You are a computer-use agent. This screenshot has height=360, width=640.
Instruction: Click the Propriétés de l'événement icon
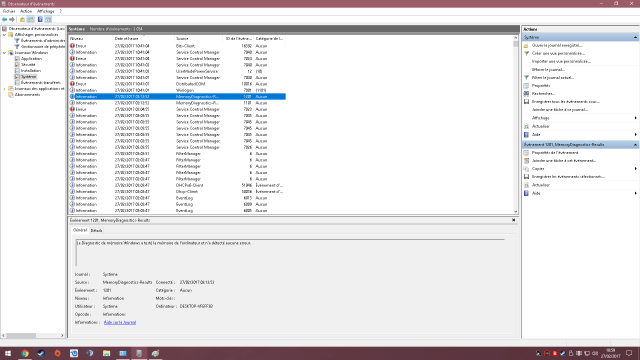526,153
